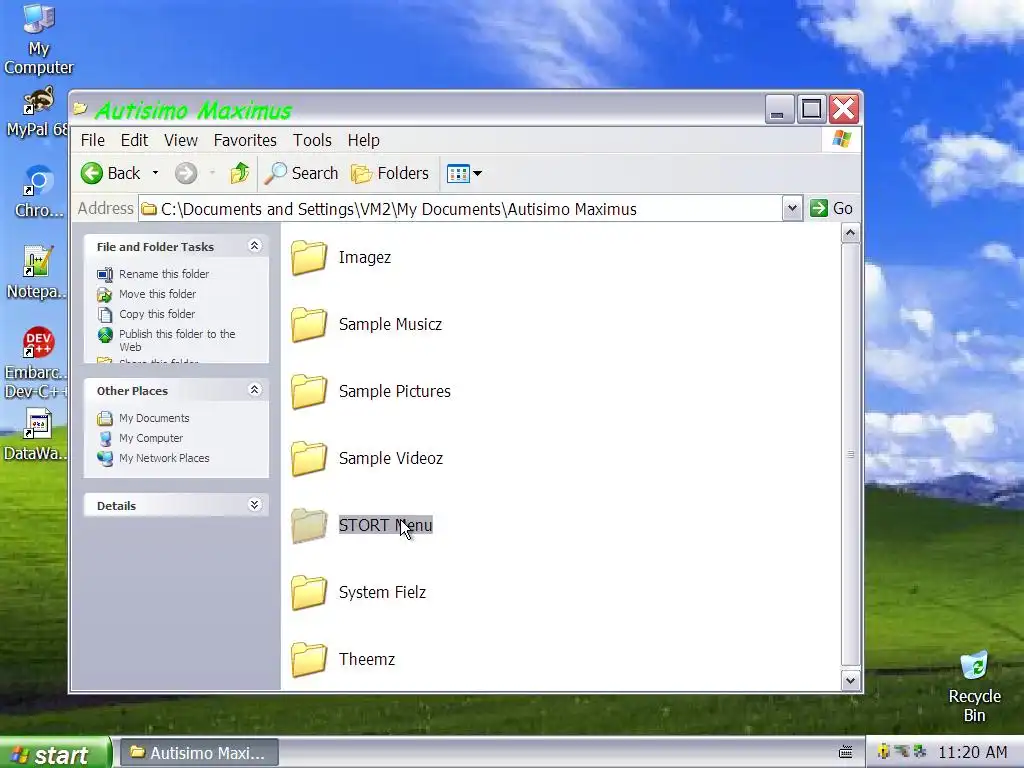Open the View menu
Viewport: 1024px width, 768px height.
(181, 140)
